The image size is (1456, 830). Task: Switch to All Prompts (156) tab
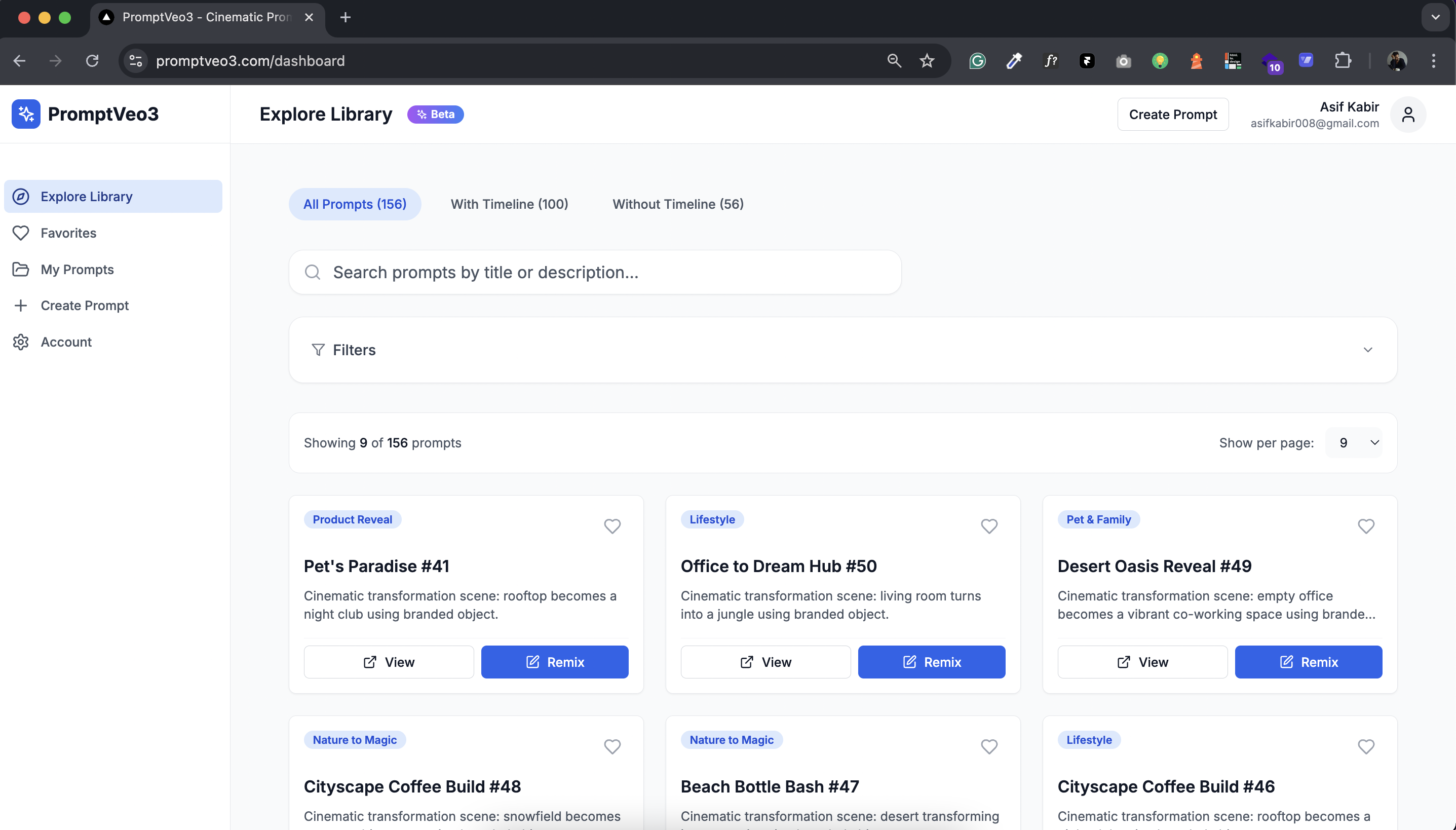click(x=355, y=204)
